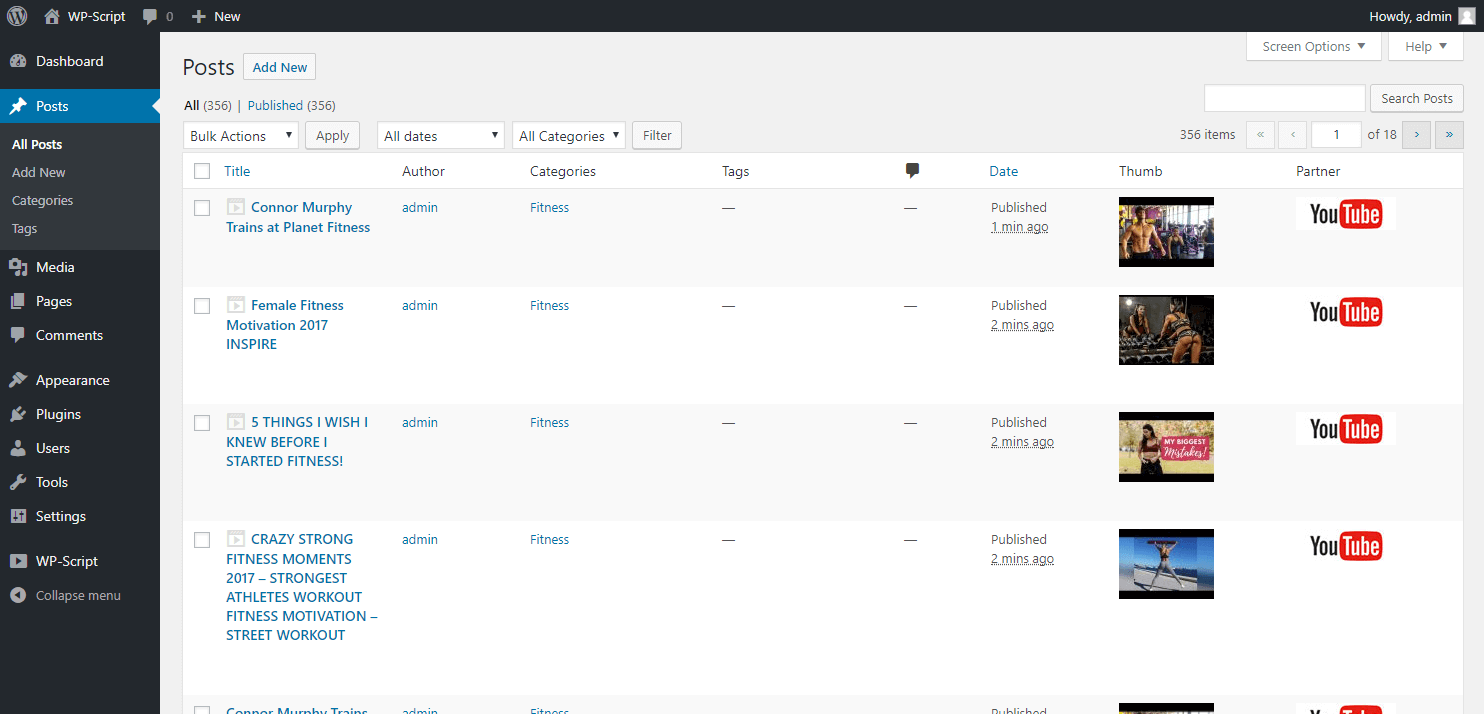Viewport: 1484px width, 714px height.
Task: Open the All Categories dropdown
Action: tap(569, 136)
